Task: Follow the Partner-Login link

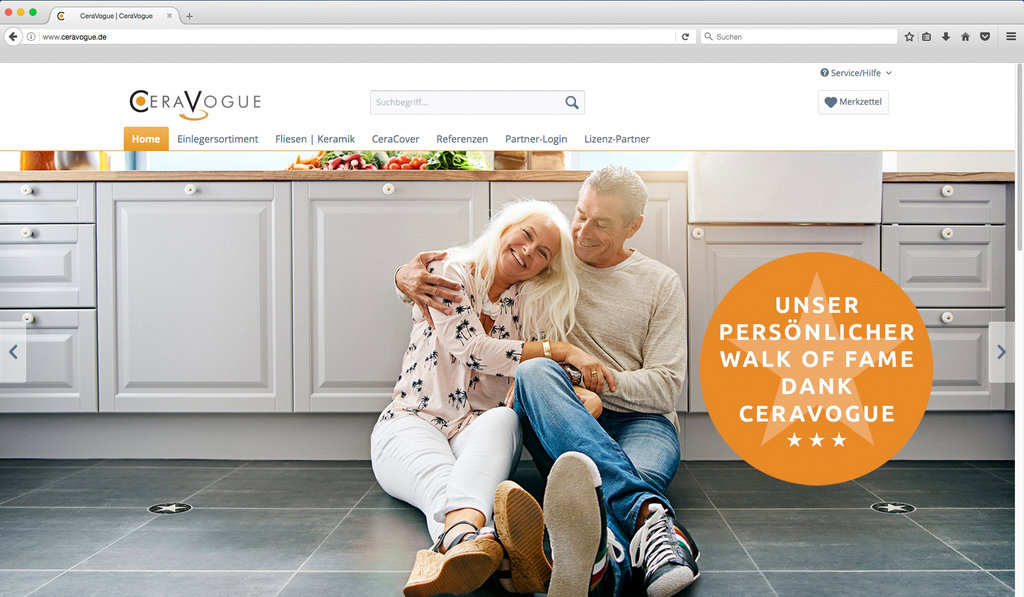Action: coord(536,139)
